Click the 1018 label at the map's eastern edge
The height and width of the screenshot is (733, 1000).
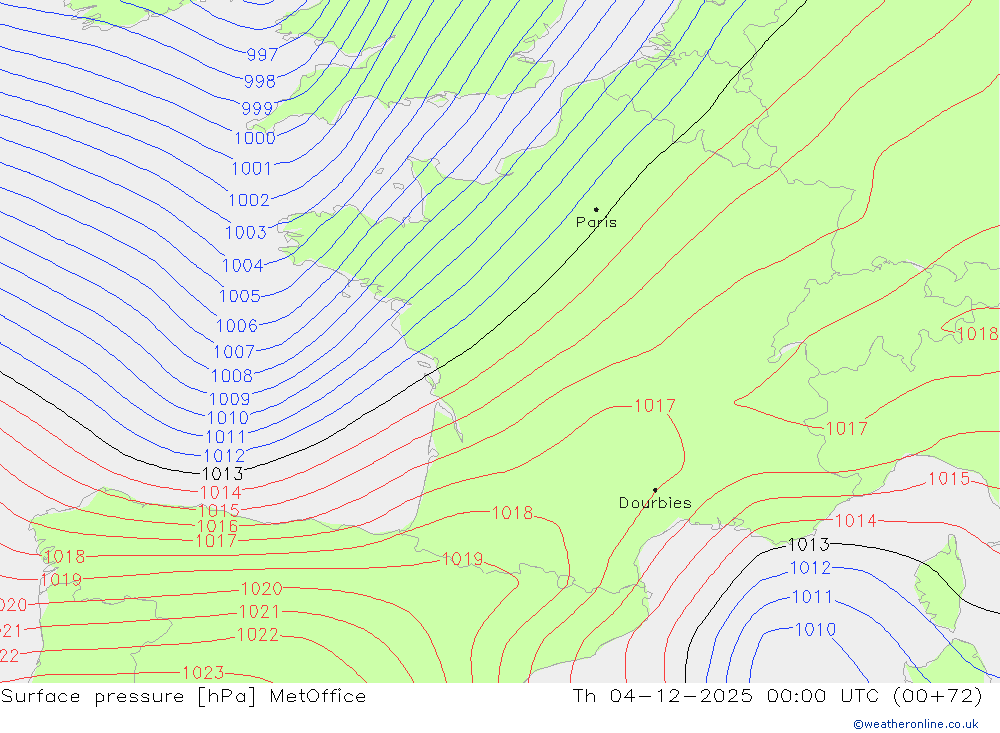click(x=978, y=334)
